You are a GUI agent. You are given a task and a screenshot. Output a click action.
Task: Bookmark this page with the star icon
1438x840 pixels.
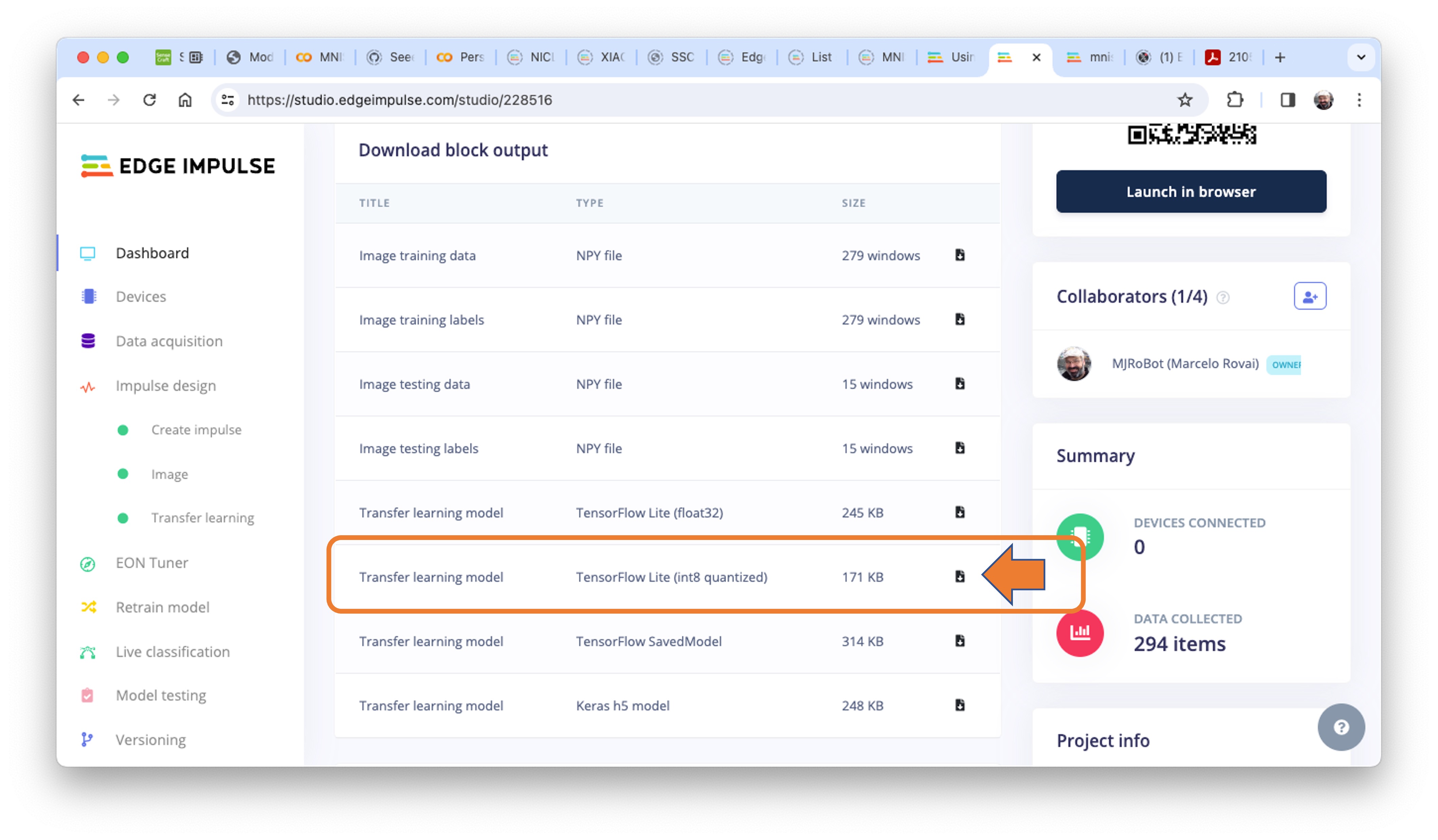click(x=1185, y=100)
